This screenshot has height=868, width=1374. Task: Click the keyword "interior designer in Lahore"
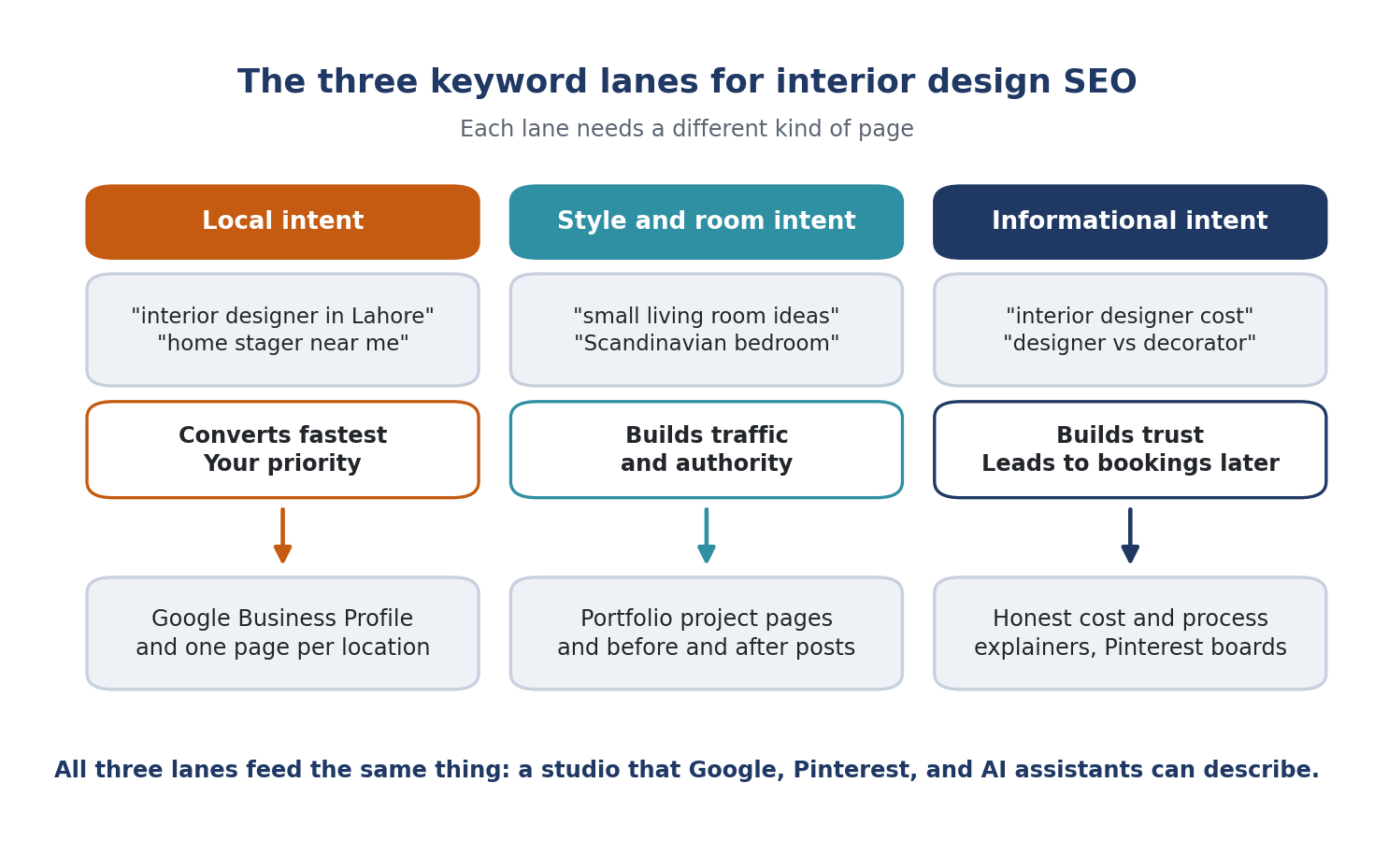pos(282,317)
